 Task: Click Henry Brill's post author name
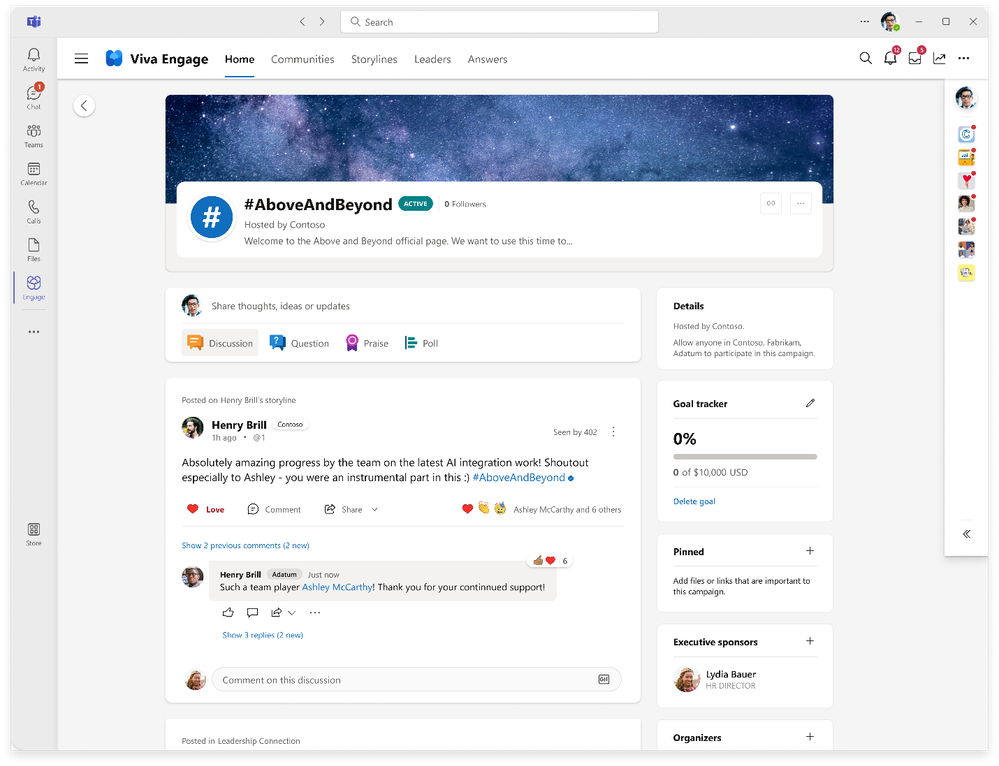[x=239, y=425]
